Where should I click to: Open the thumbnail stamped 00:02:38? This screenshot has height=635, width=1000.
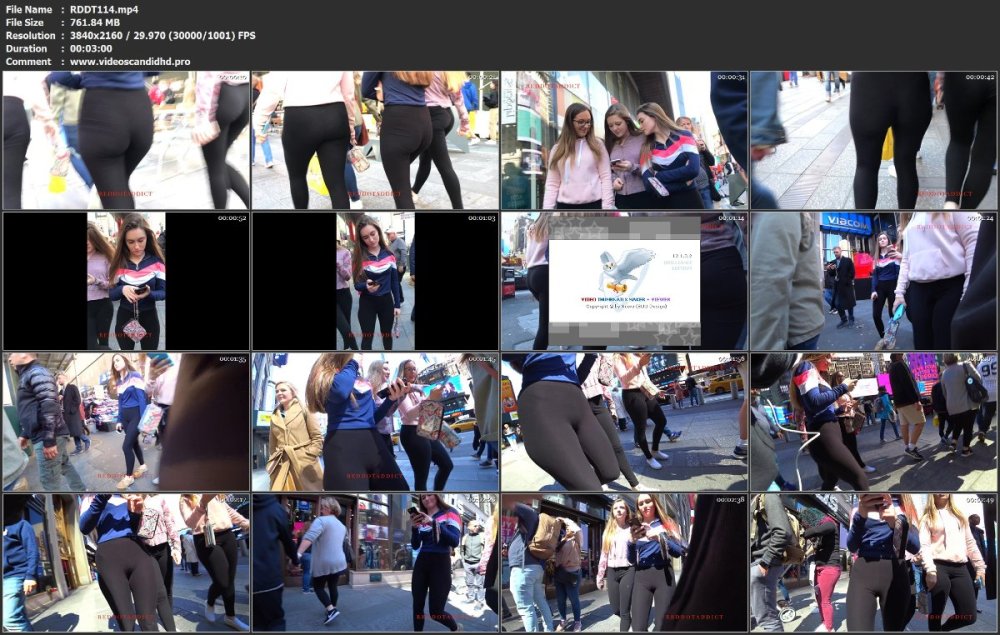tap(624, 563)
